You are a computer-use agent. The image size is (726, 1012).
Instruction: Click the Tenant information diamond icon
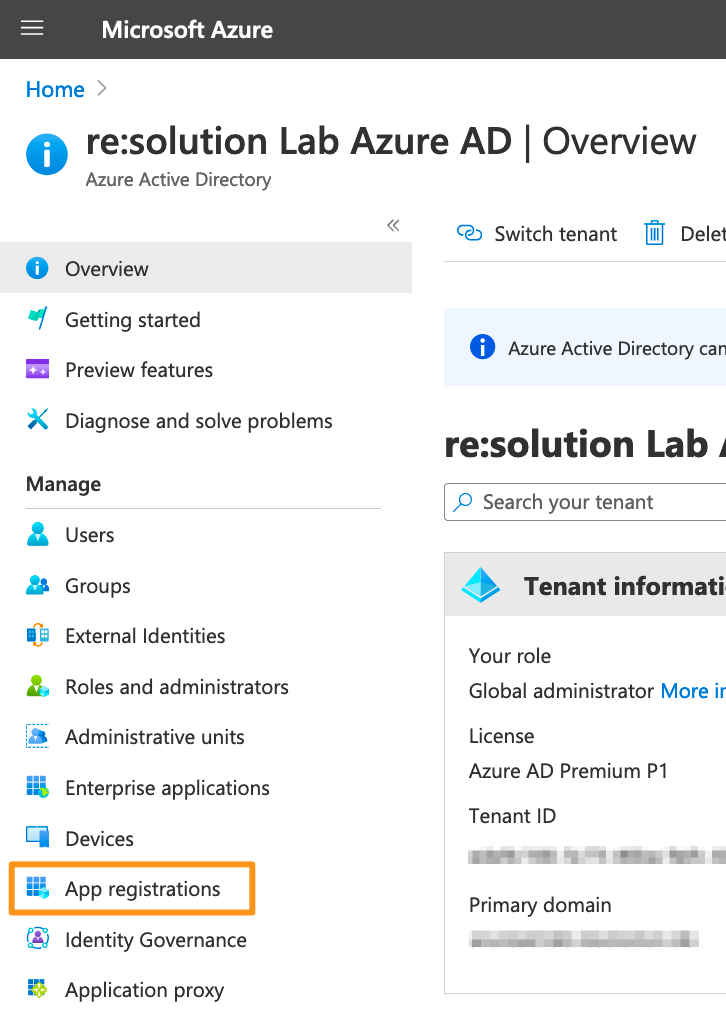(x=481, y=585)
